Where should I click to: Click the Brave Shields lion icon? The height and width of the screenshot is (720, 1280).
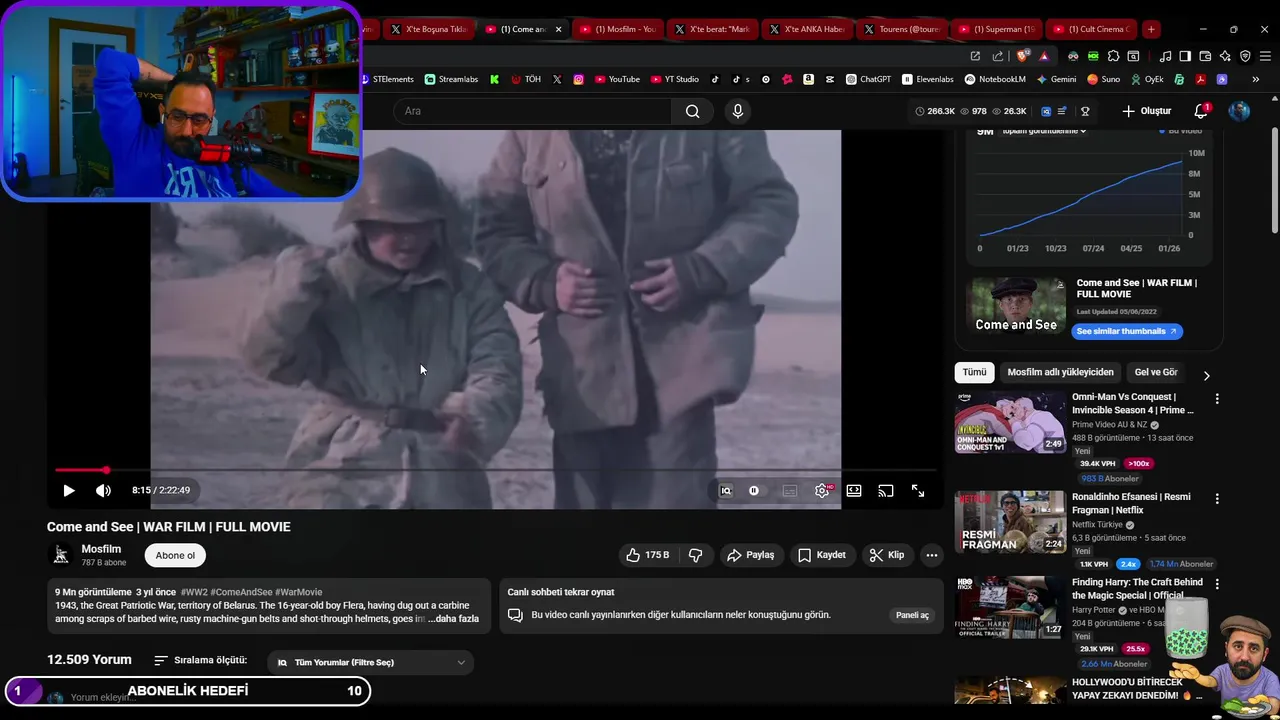(1021, 56)
